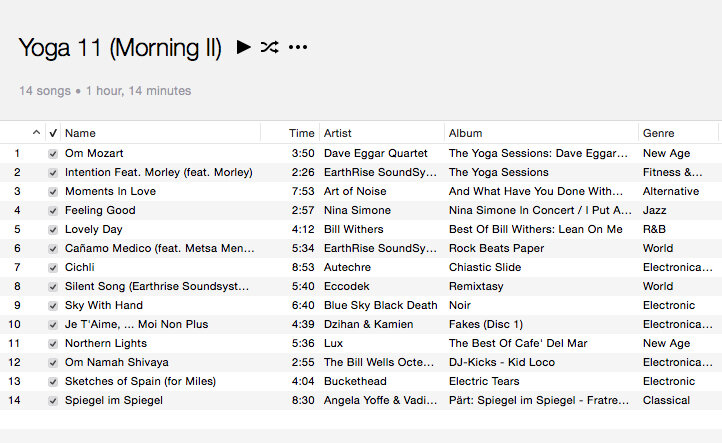Sort by track number caret column
The width and height of the screenshot is (722, 443).
tap(36, 133)
